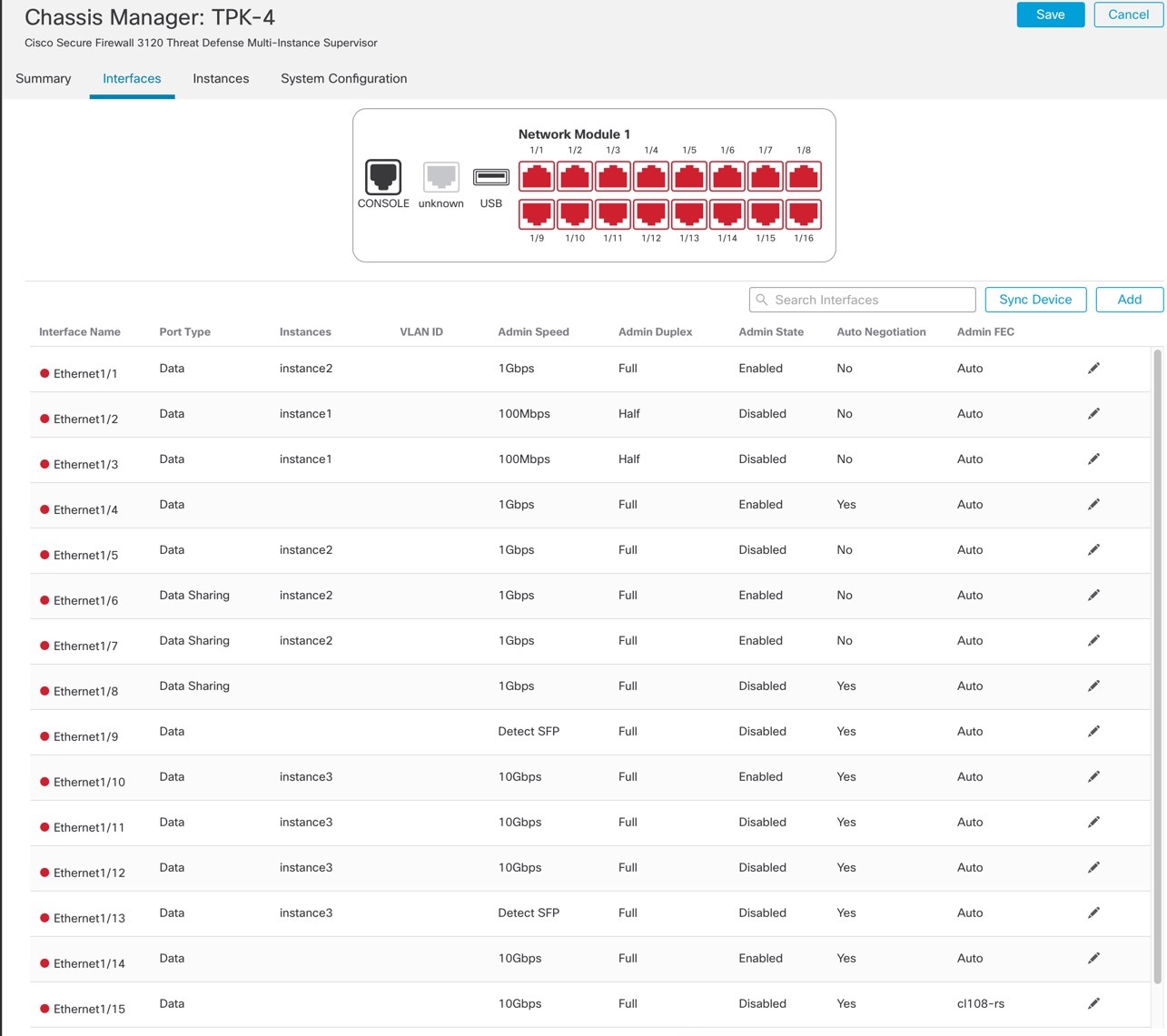Screen dimensions: 1167x1036
Task: Switch to the Summary tab
Action: click(x=43, y=78)
